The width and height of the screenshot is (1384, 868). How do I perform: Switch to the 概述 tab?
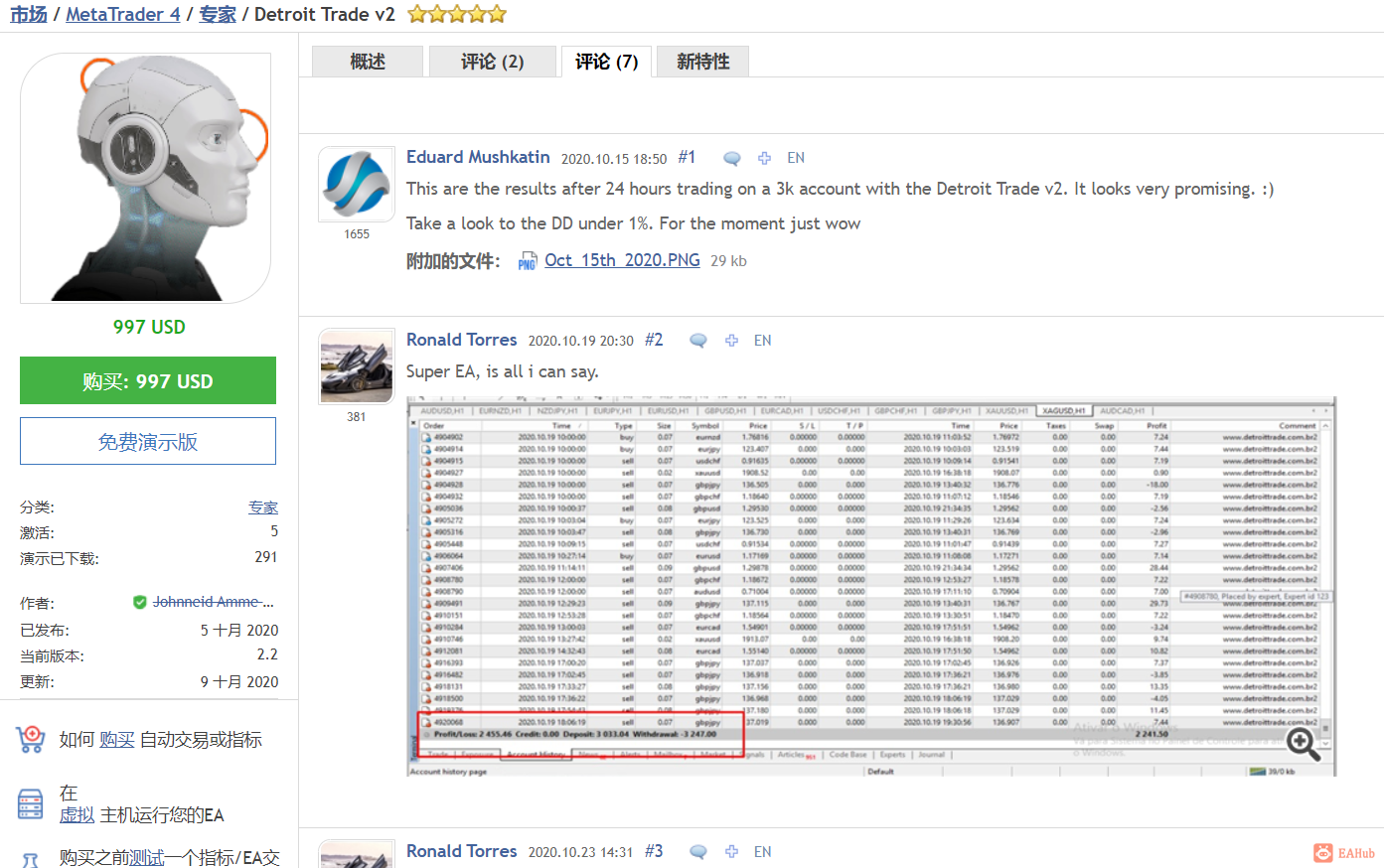368,62
